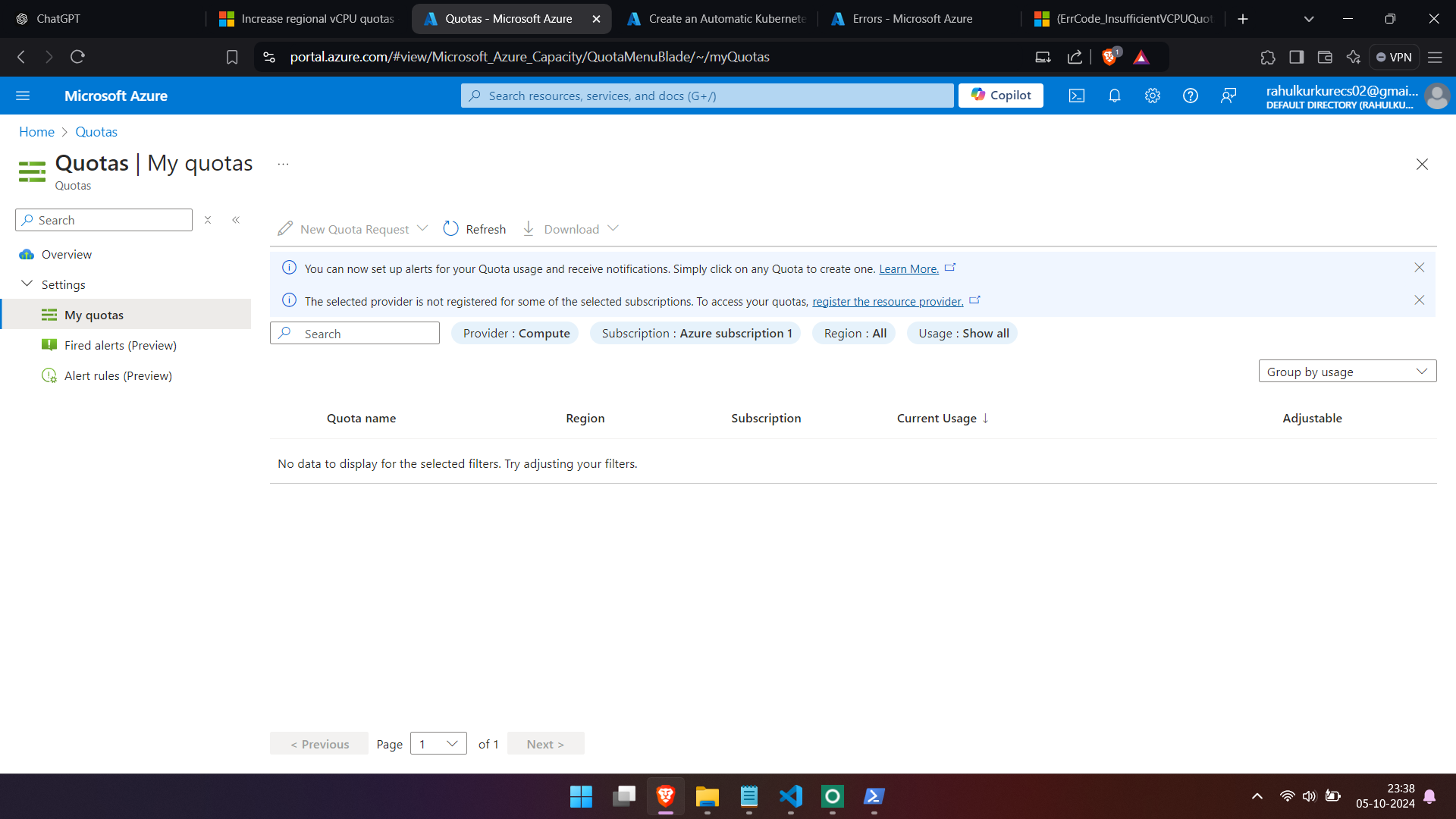Open the Group by usage dropdown
The image size is (1456, 819).
(1347, 372)
